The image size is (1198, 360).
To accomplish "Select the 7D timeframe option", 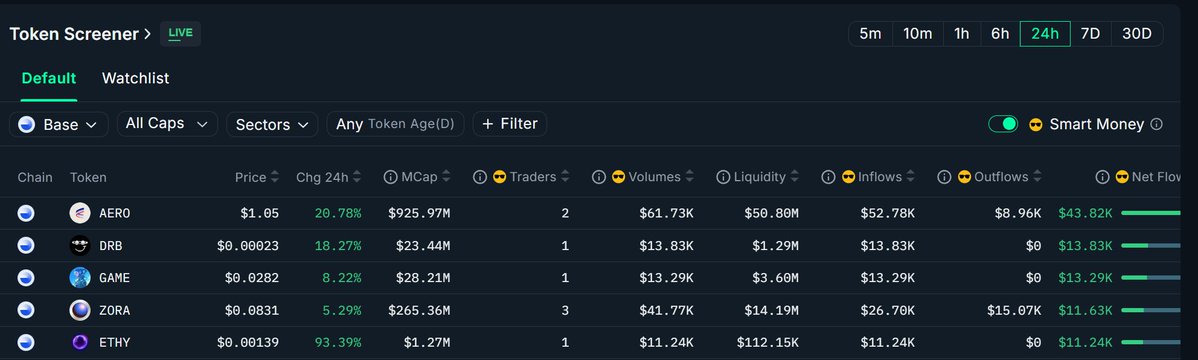I will (x=1090, y=34).
